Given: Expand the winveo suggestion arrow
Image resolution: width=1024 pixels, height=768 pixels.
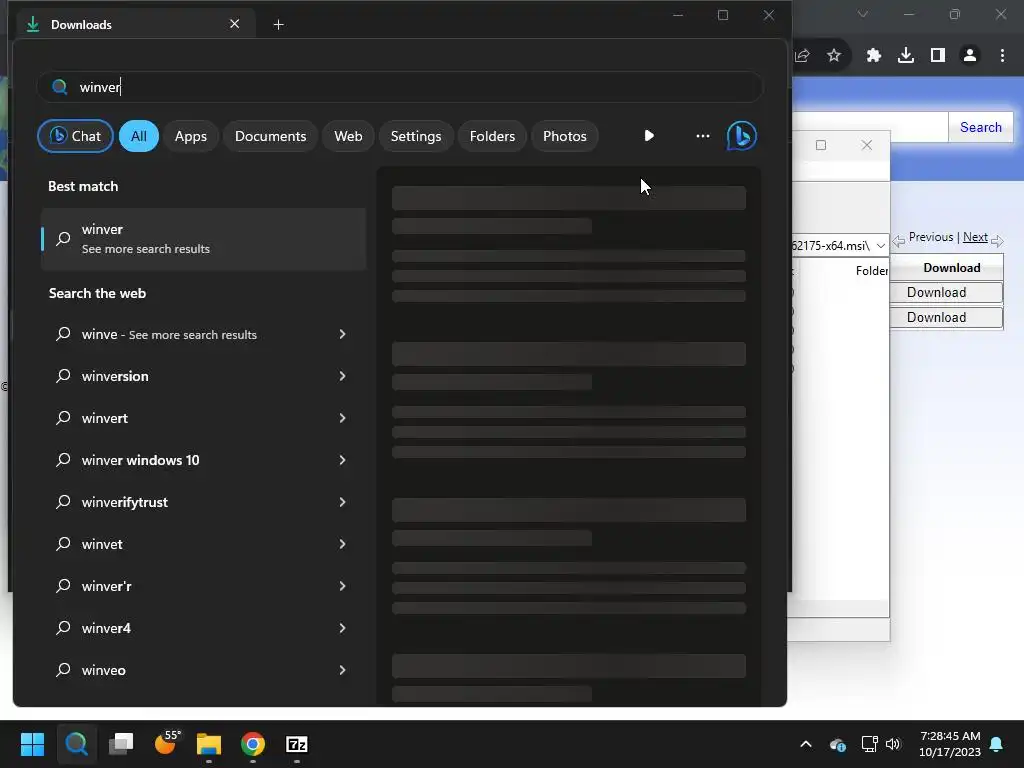Looking at the screenshot, I should 342,670.
